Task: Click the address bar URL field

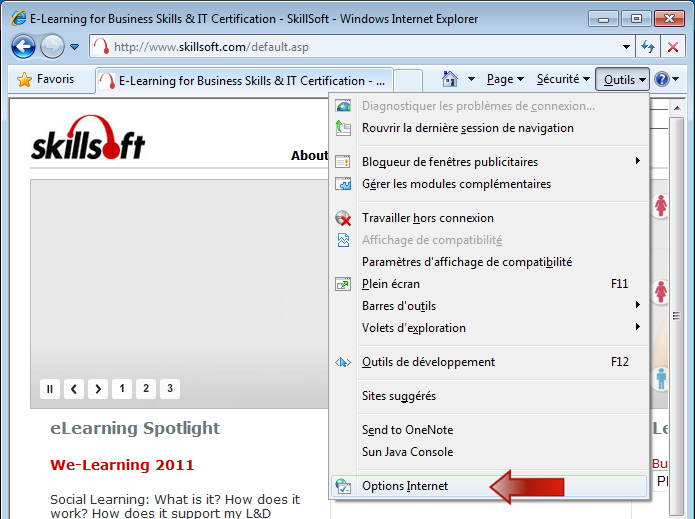Action: click(x=361, y=47)
